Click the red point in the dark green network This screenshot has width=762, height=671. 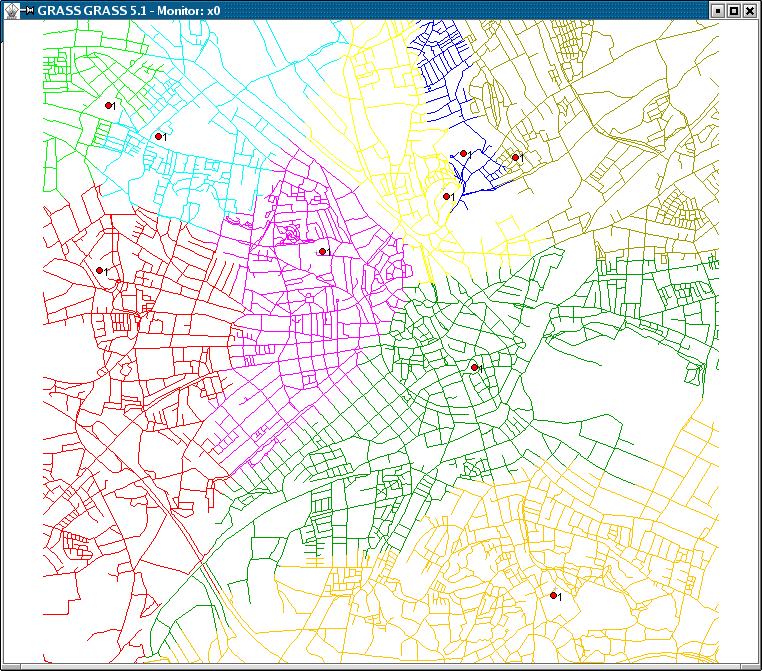(x=475, y=368)
